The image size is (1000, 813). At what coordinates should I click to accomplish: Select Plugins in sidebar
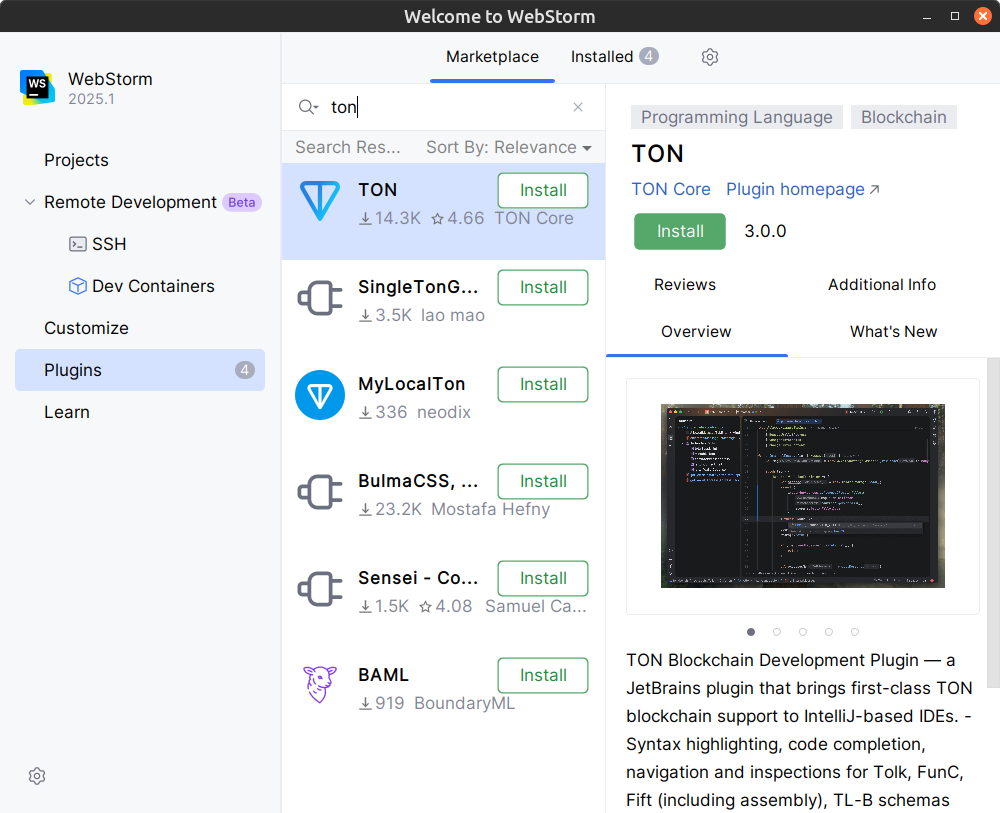click(140, 370)
